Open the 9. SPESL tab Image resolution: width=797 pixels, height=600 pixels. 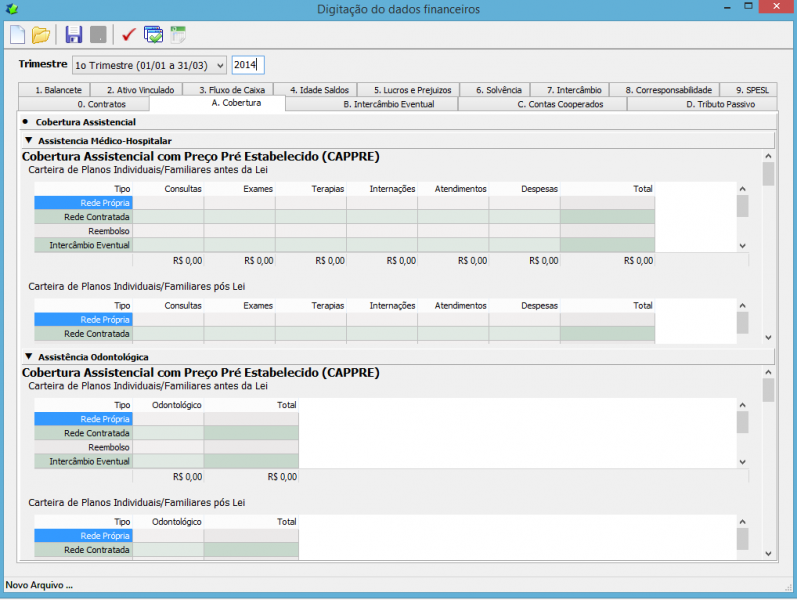tap(749, 89)
